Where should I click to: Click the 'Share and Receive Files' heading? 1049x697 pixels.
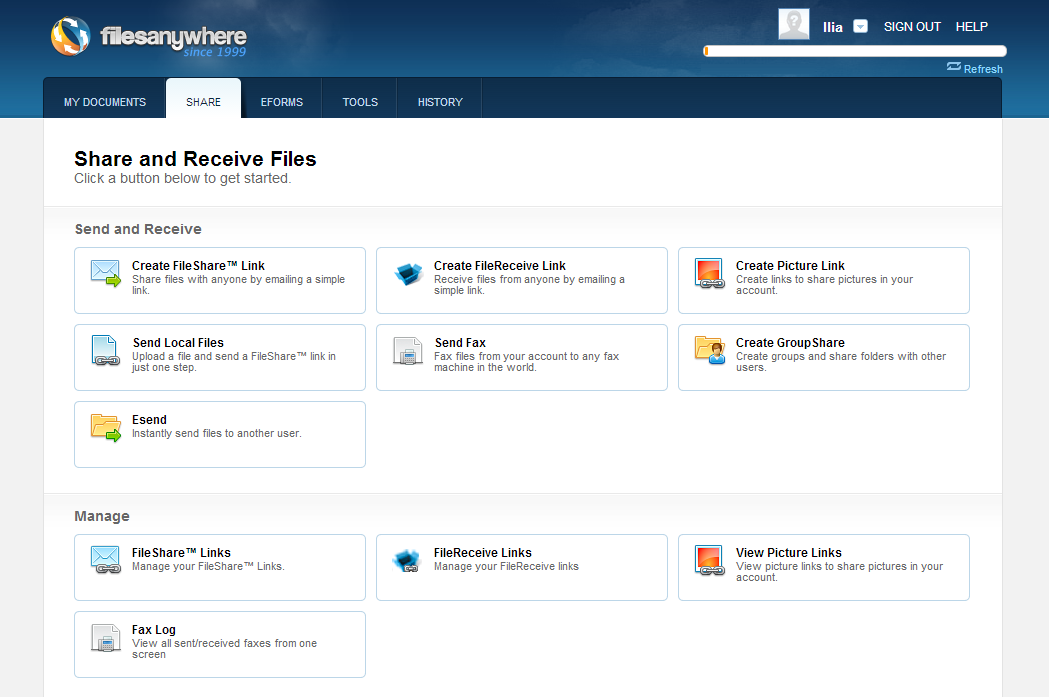pos(195,159)
